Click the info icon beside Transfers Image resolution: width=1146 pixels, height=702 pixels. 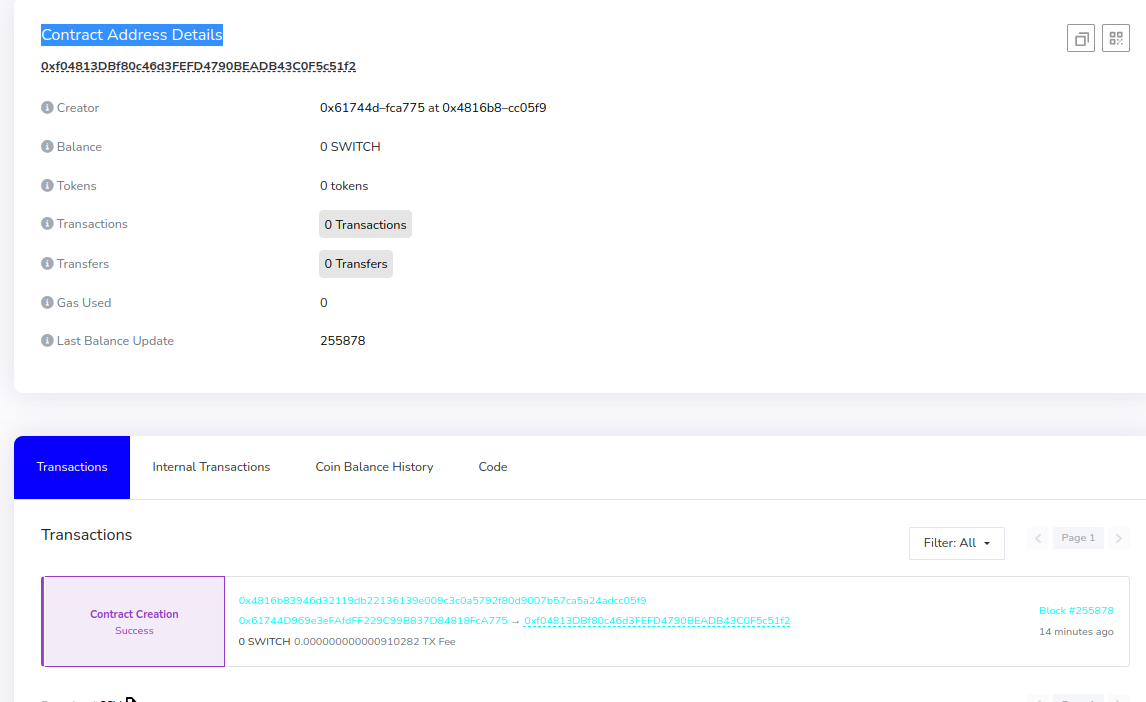45,263
